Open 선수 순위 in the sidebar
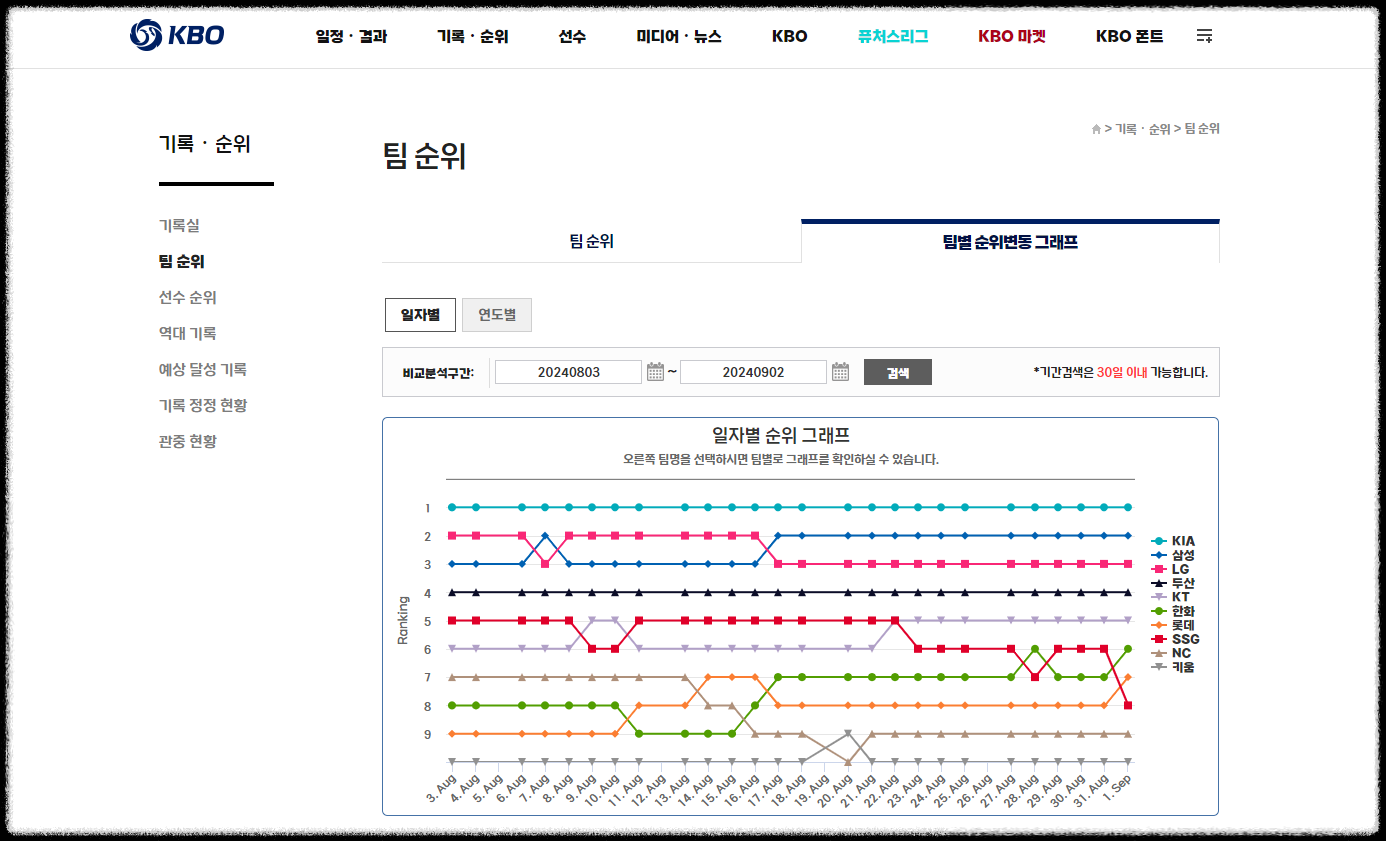 (x=188, y=298)
